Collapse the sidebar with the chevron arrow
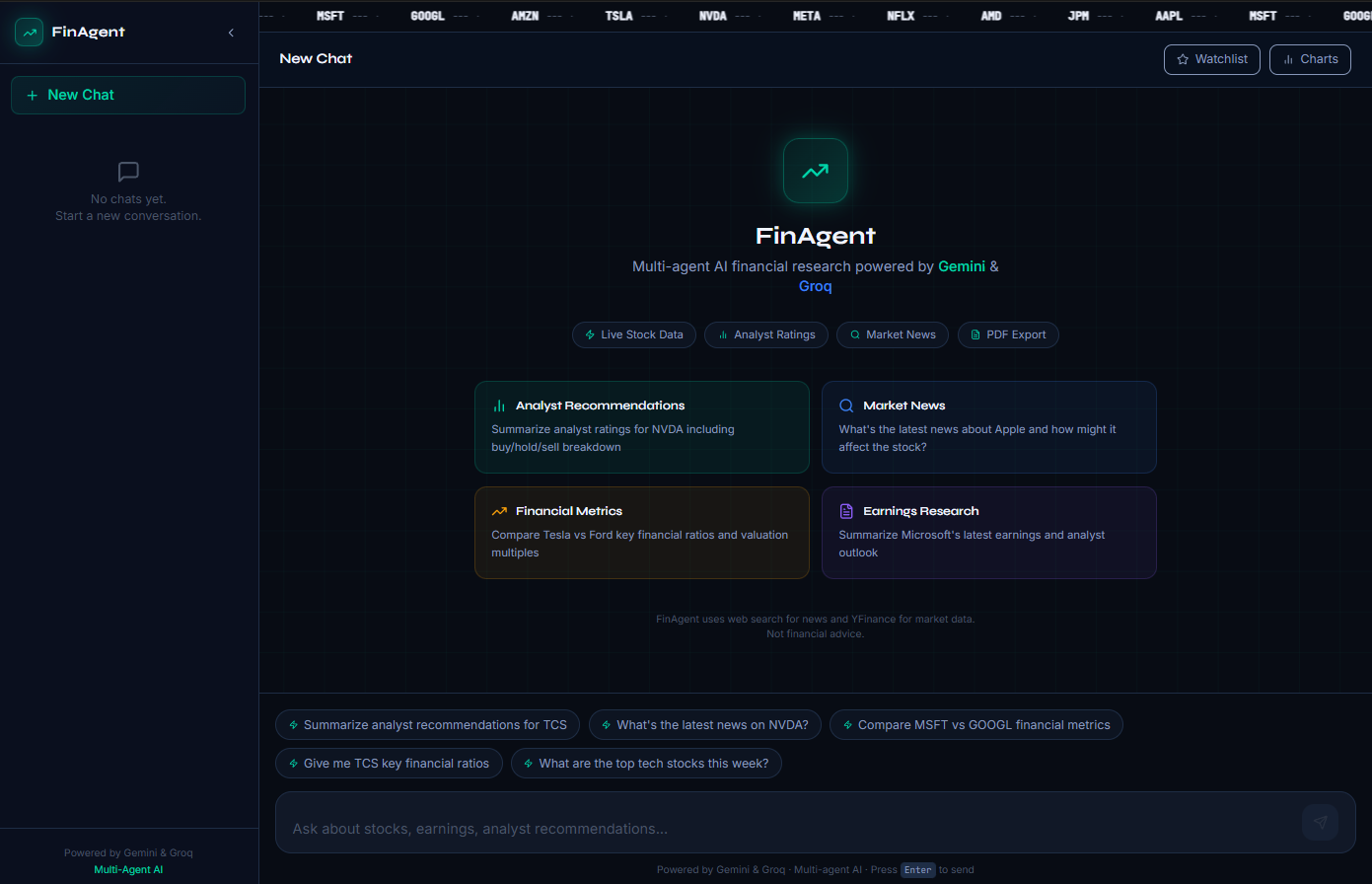Viewport: 1372px width, 884px height. [x=231, y=33]
